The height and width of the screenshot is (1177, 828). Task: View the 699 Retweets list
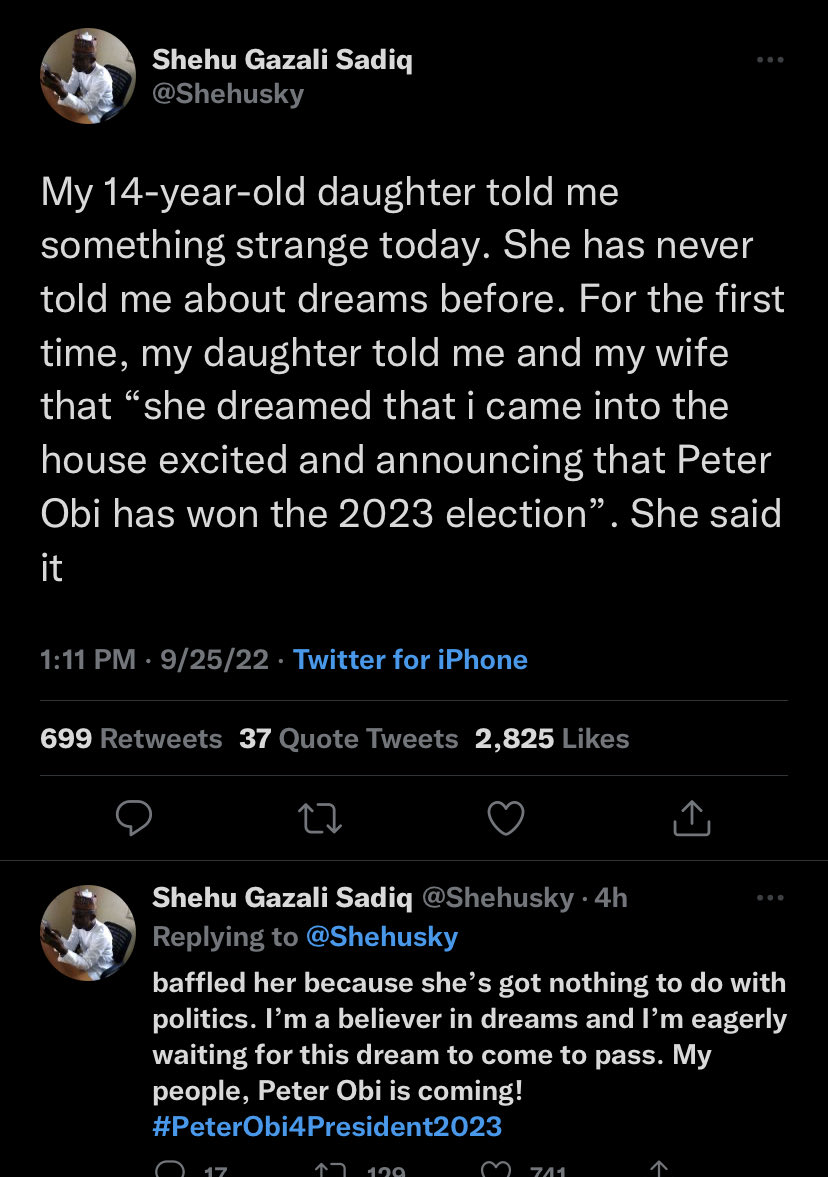point(131,739)
